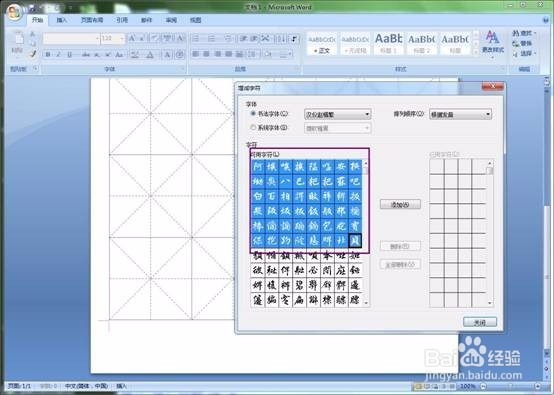Click the Change Case Aa icon
This screenshot has height=395, width=554.
[x=120, y=54]
